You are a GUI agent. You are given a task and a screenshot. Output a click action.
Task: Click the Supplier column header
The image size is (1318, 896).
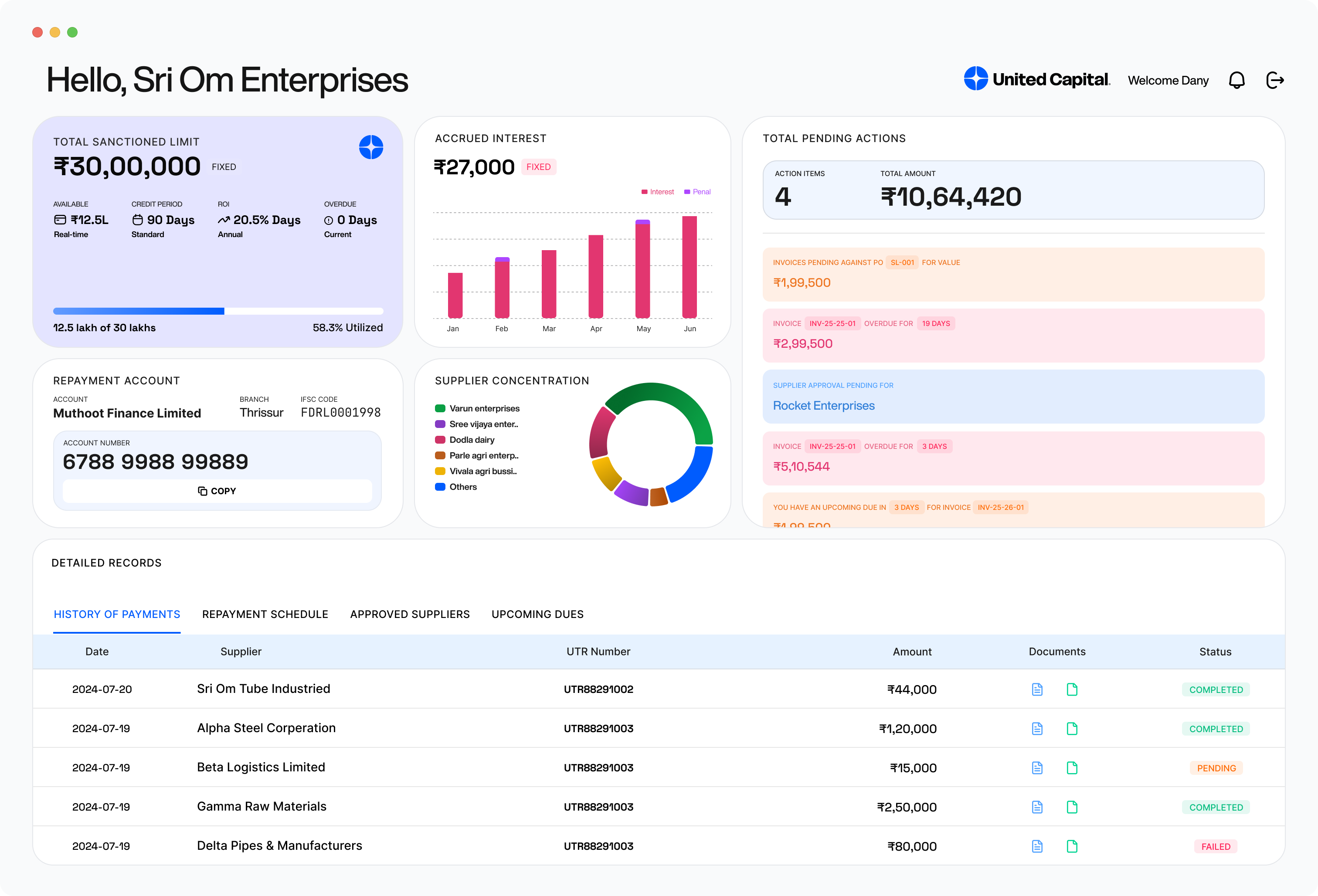tap(241, 652)
